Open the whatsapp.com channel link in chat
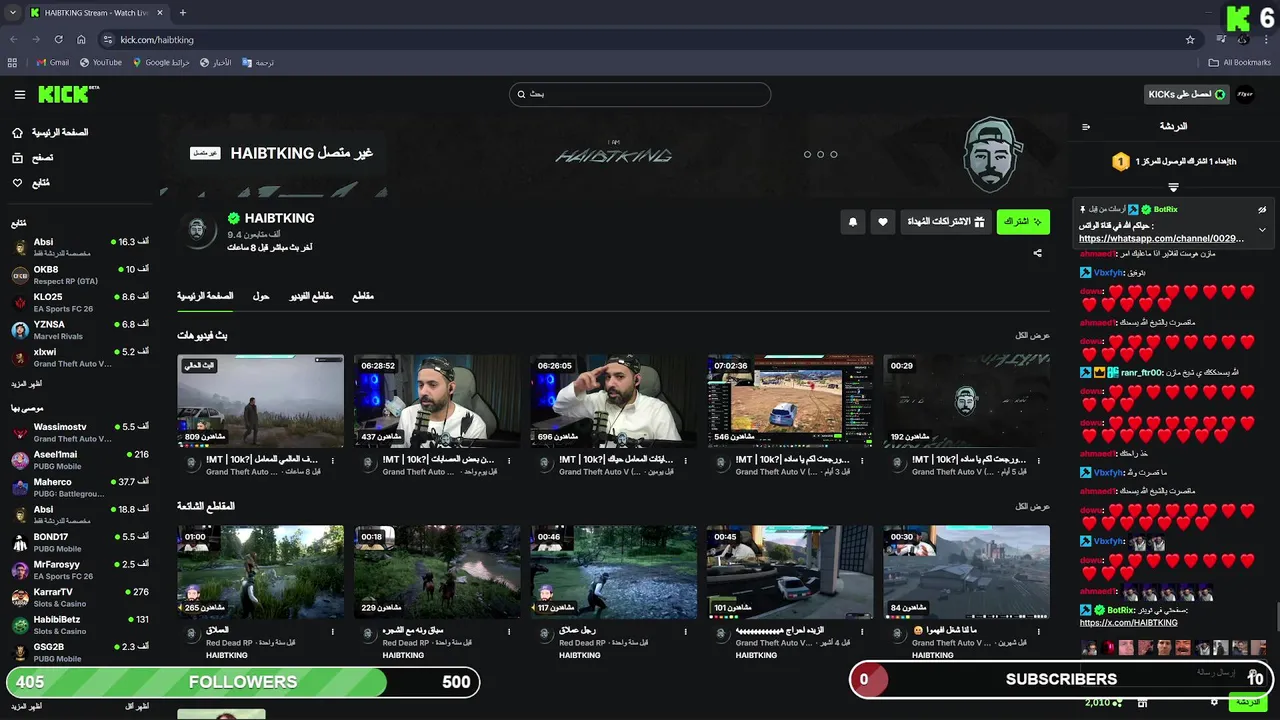 click(x=1161, y=239)
